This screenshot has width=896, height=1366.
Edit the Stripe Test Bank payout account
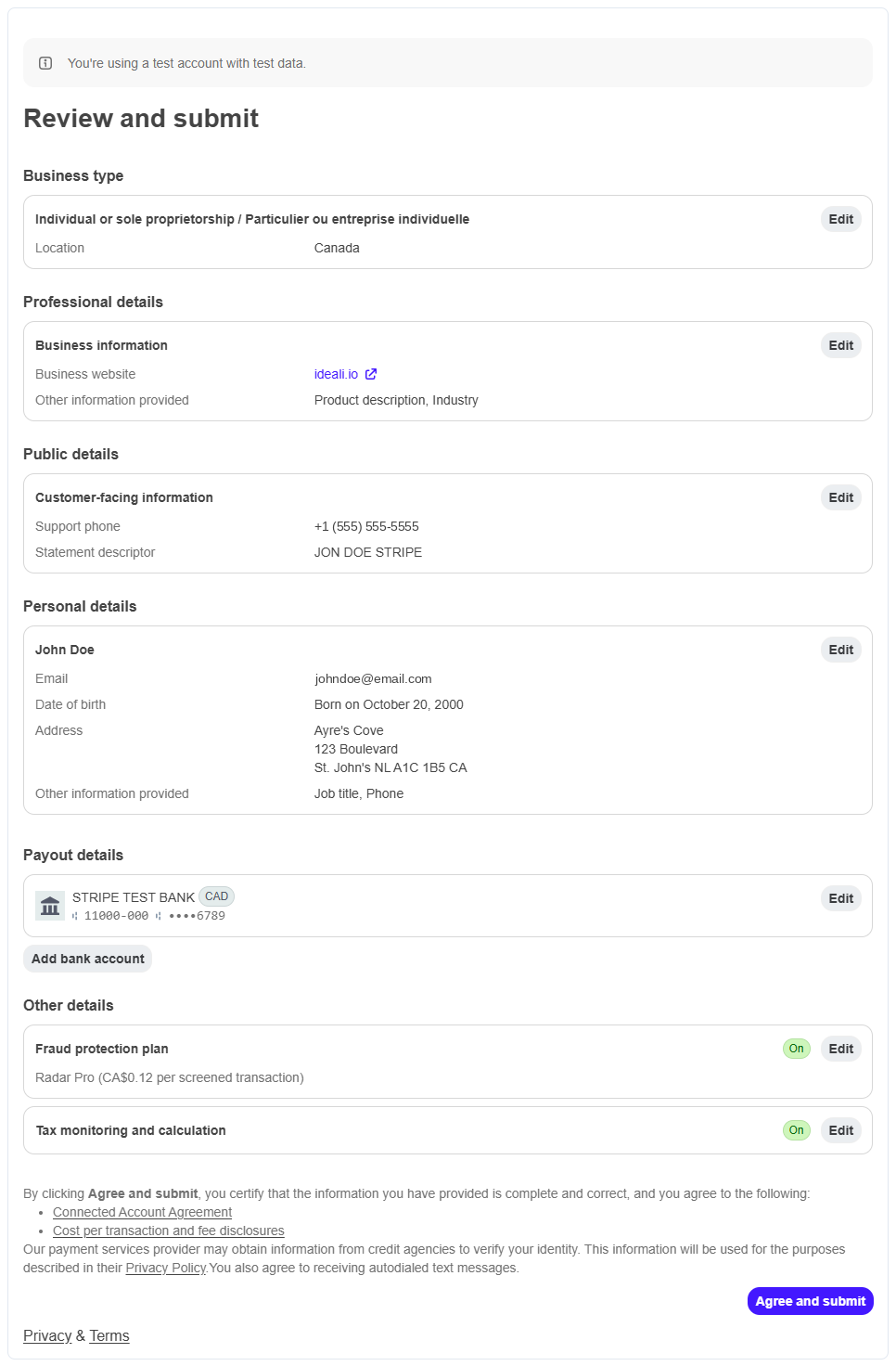tap(841, 898)
